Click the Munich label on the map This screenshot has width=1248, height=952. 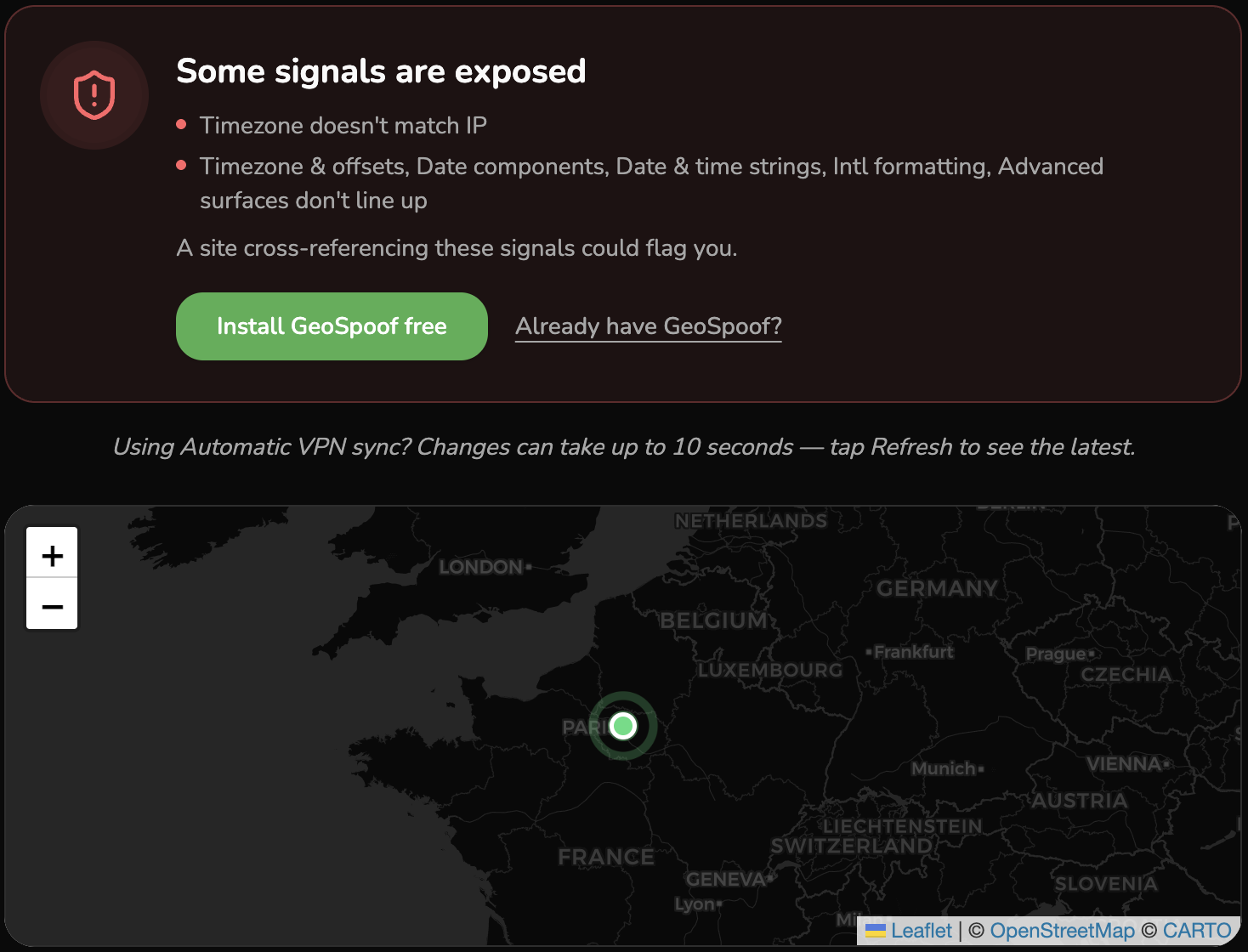pos(944,768)
